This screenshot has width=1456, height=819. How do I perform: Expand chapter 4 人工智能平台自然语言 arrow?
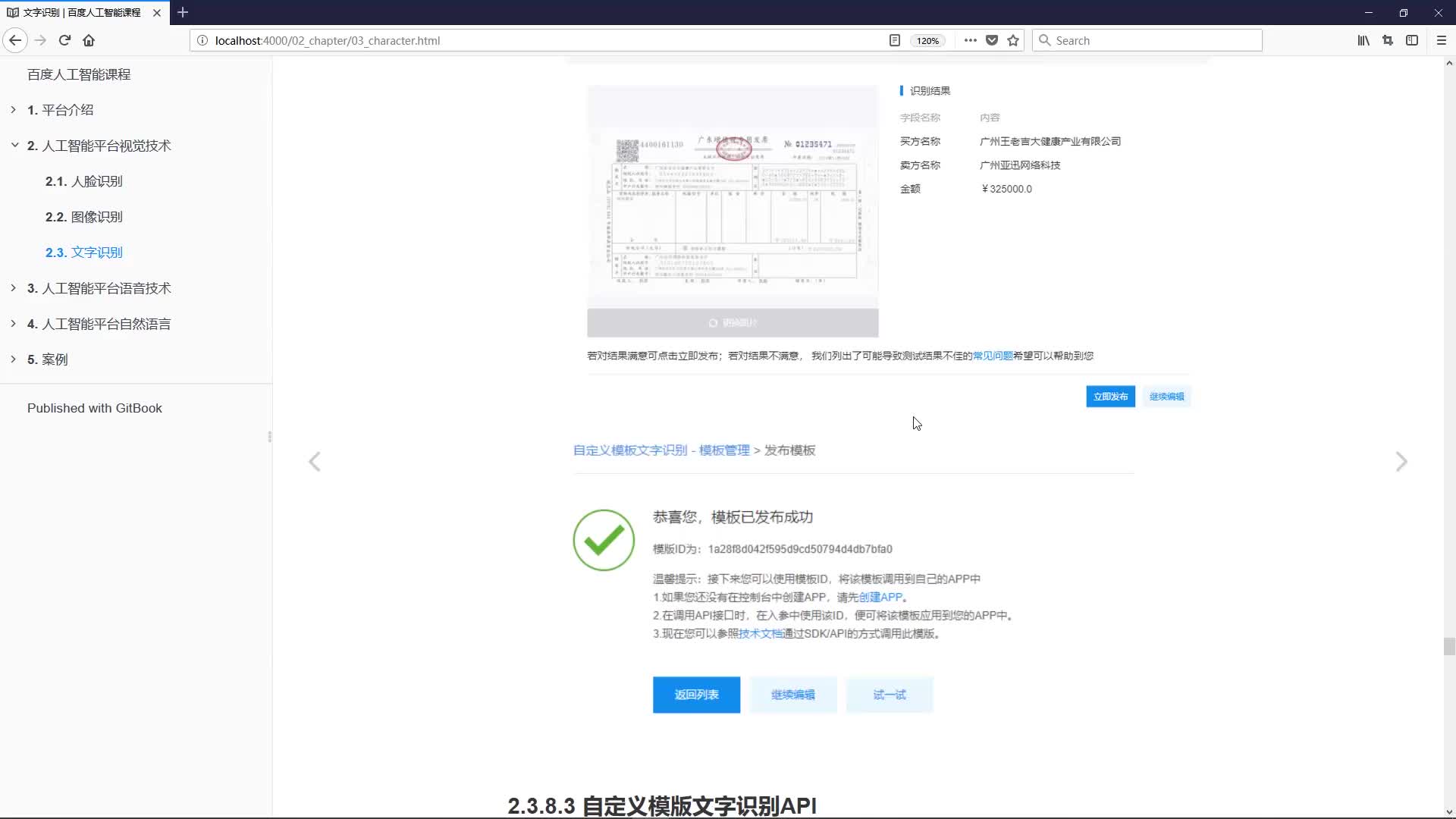click(x=13, y=323)
